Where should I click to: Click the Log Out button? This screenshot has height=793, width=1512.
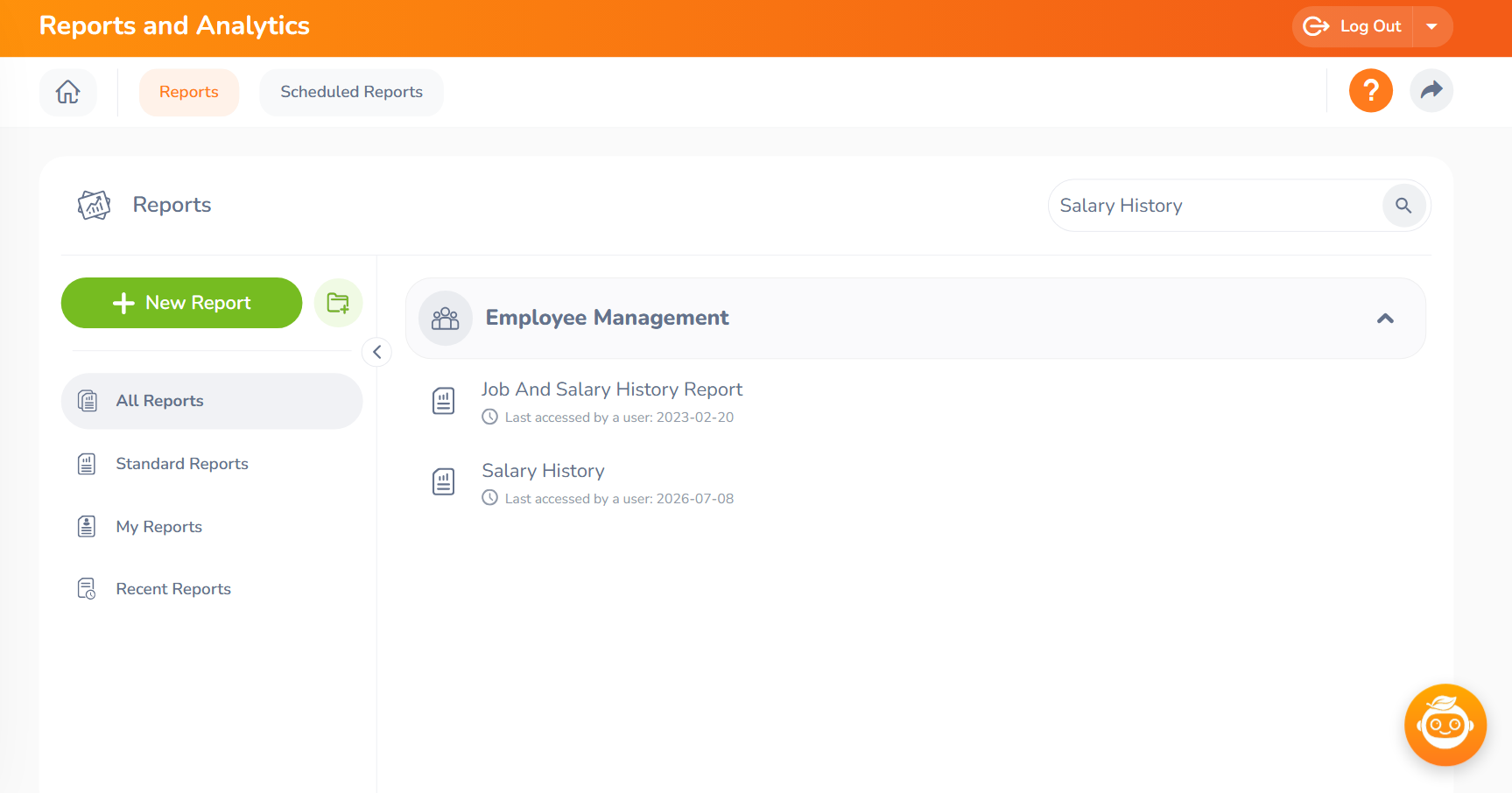[1353, 26]
